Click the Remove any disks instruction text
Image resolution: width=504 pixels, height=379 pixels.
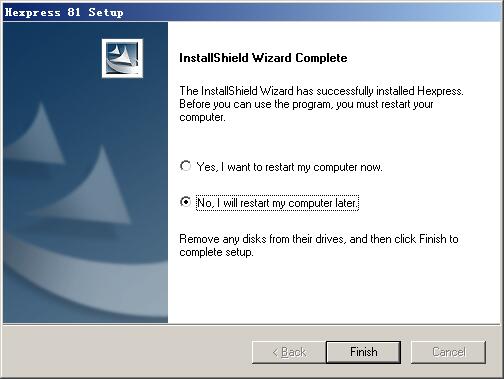pos(319,245)
